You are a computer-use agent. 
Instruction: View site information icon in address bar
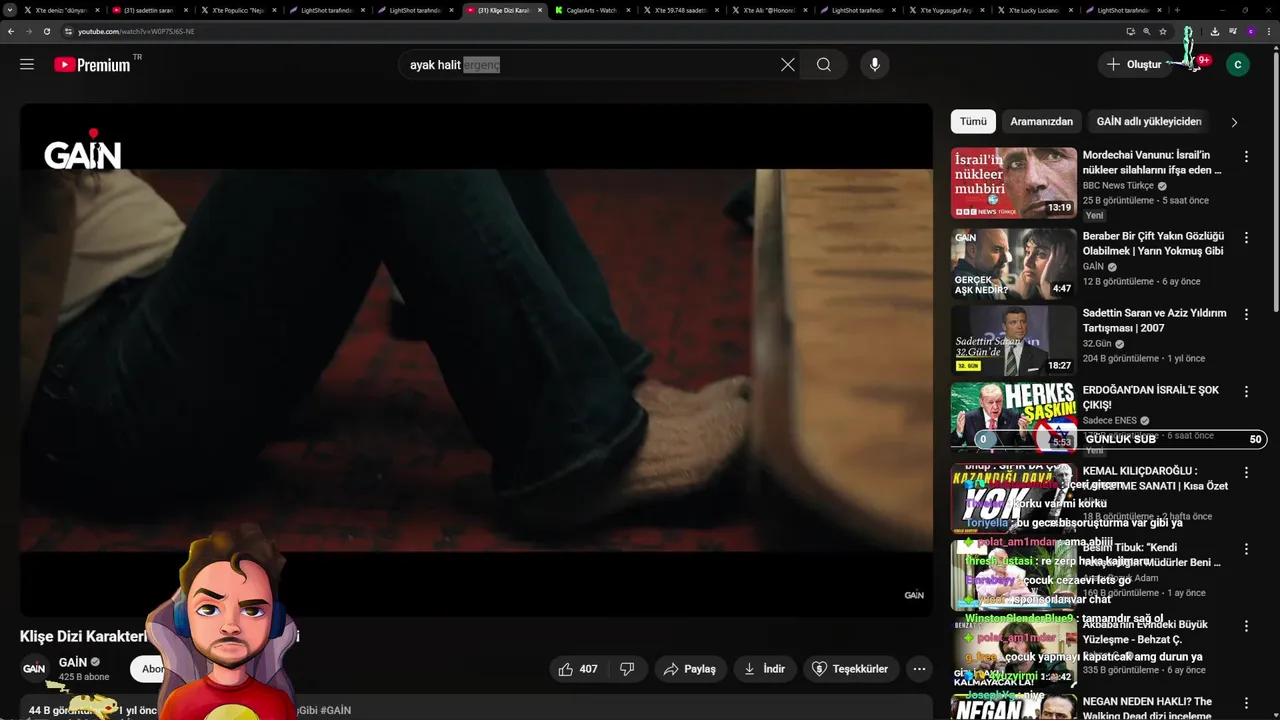(68, 31)
